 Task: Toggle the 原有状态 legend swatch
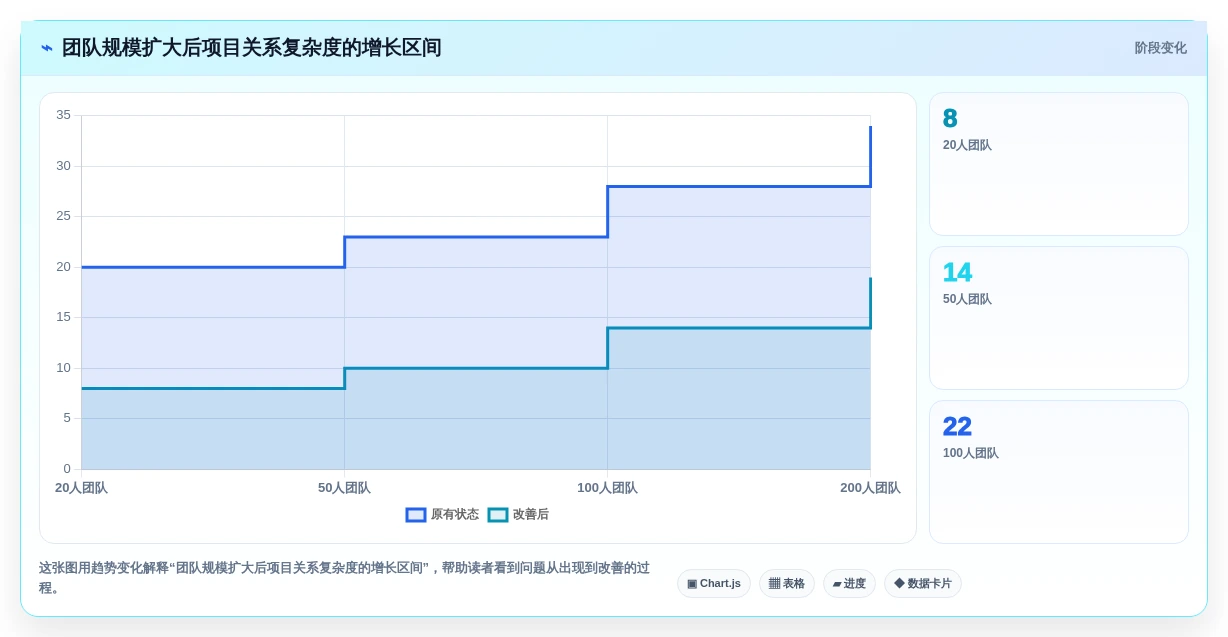pos(416,515)
